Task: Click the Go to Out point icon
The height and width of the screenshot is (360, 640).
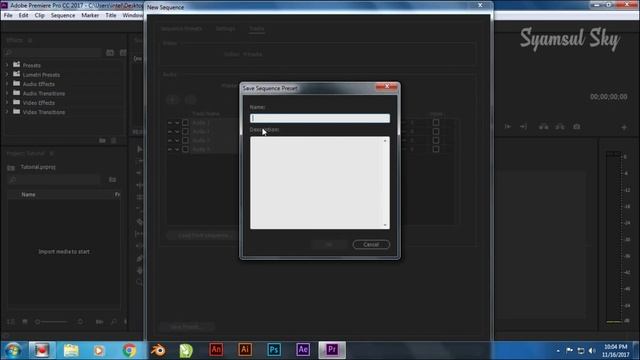Action: [523, 127]
